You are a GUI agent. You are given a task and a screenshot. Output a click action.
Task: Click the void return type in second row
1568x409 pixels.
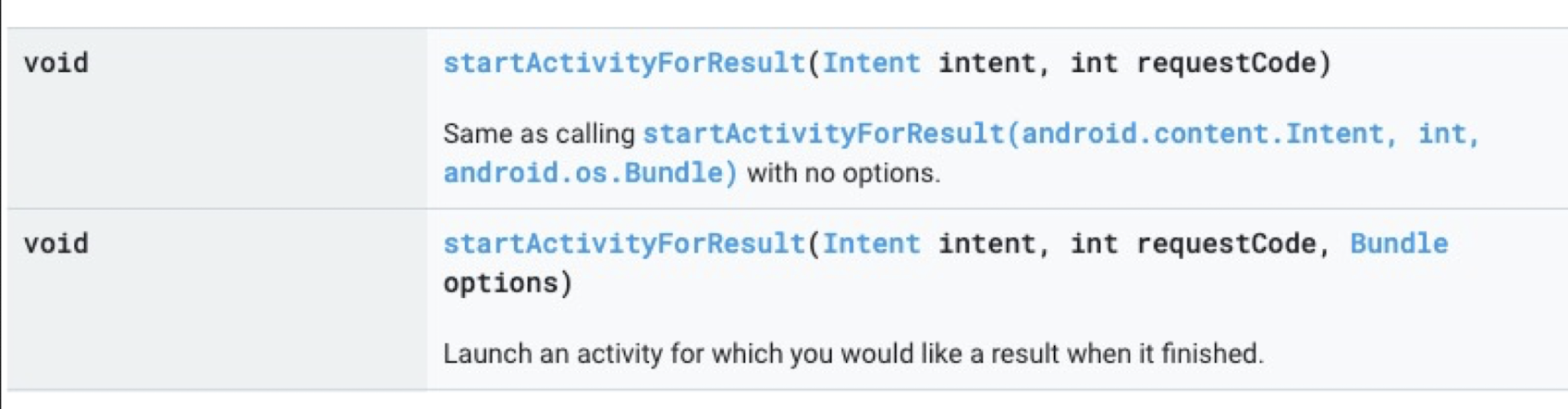[x=56, y=243]
